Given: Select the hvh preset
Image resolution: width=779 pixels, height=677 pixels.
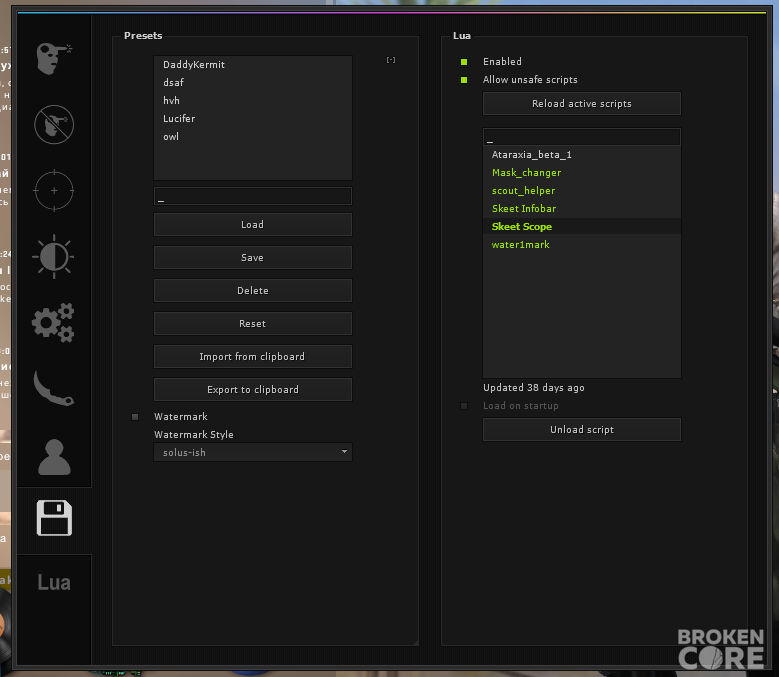Looking at the screenshot, I should click(253, 101).
